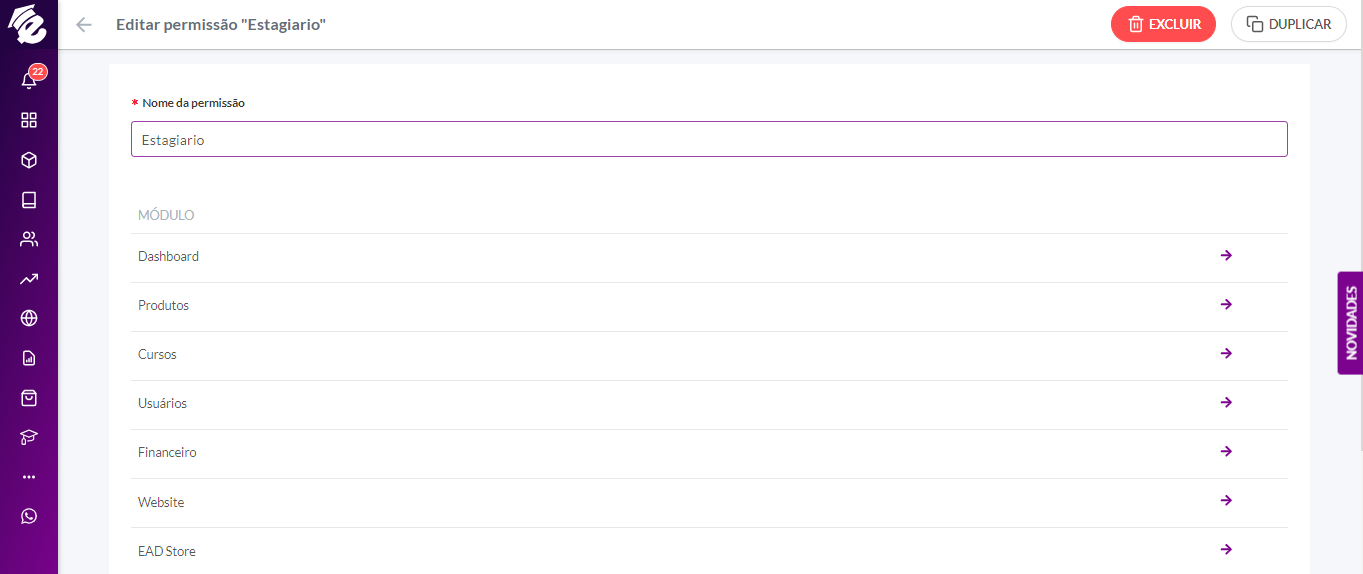Click the DUPLICAR button
Image resolution: width=1363 pixels, height=574 pixels.
(x=1289, y=24)
